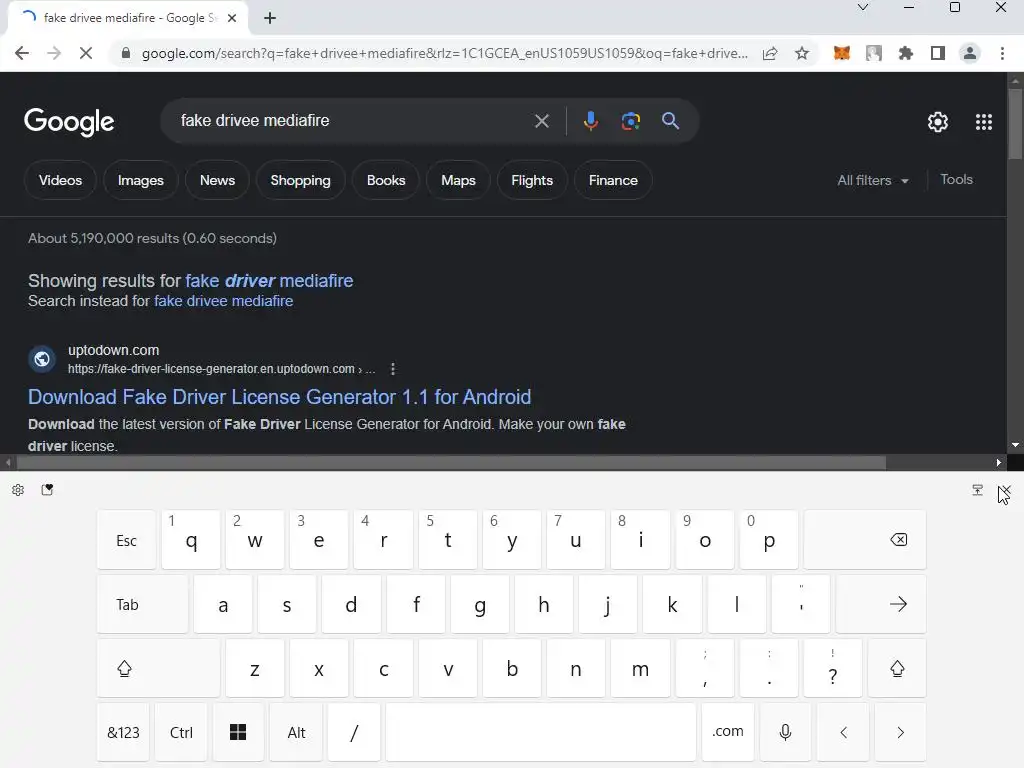Tap the spacebar key
The width and height of the screenshot is (1024, 768).
click(x=541, y=732)
